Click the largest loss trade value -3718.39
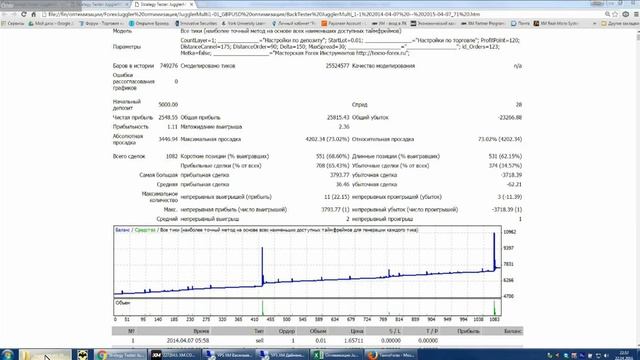The image size is (640, 360). (x=511, y=175)
